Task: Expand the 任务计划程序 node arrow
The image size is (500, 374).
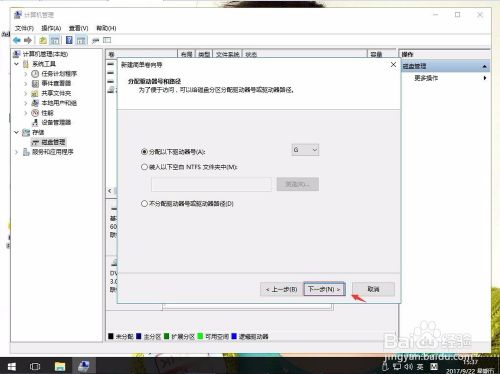Action: click(26, 74)
